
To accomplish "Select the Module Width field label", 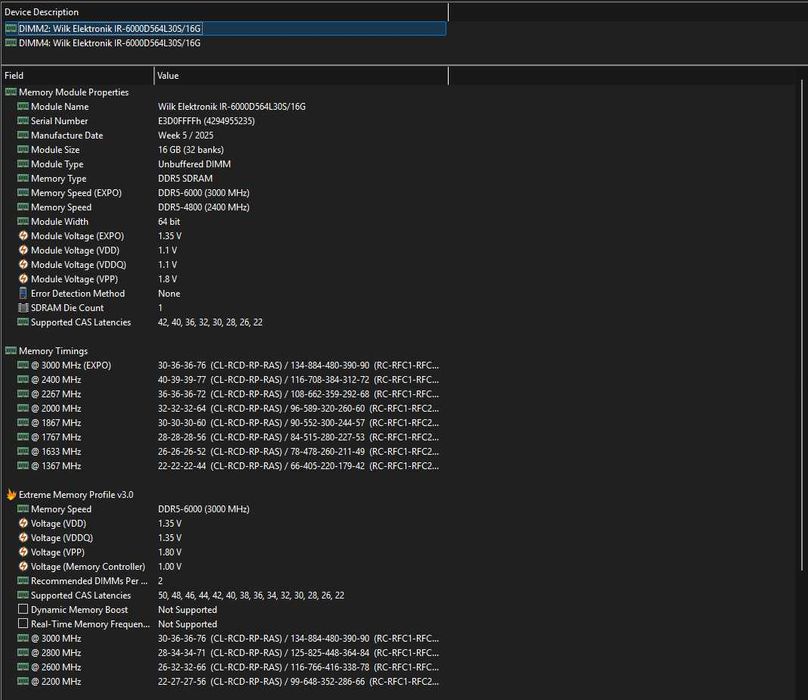I will (x=59, y=222).
